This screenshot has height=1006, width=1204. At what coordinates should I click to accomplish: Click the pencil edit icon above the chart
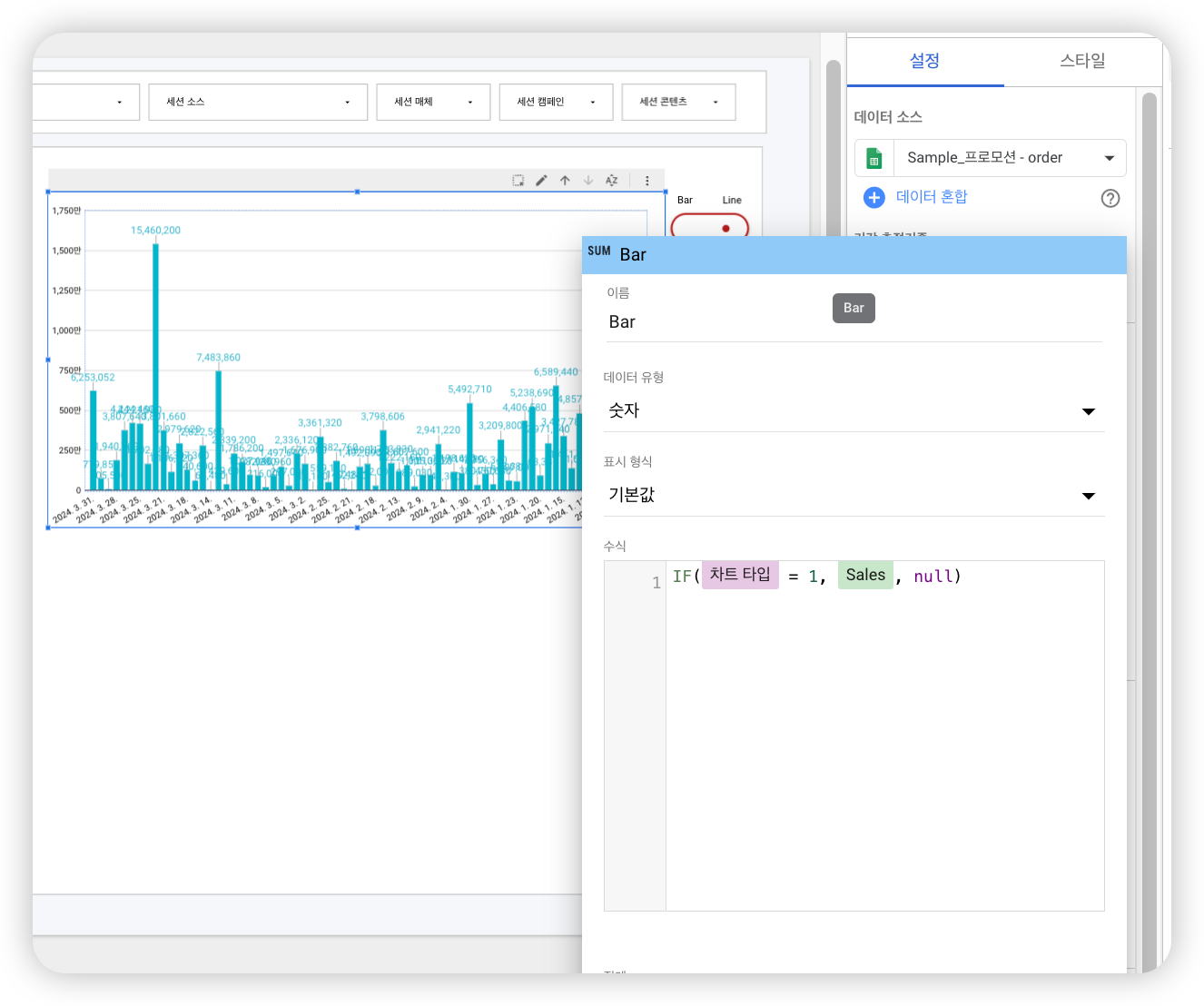point(541,181)
